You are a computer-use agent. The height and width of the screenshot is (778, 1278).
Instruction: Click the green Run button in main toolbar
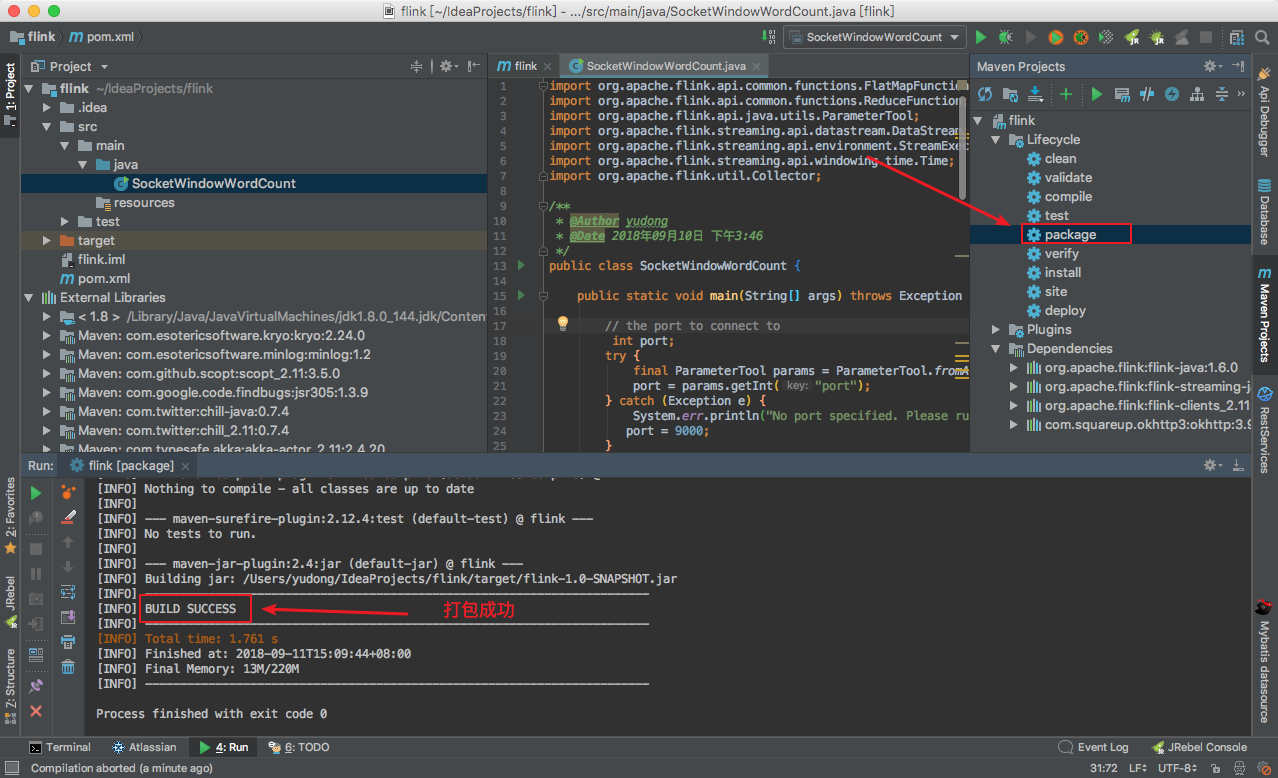click(x=980, y=37)
